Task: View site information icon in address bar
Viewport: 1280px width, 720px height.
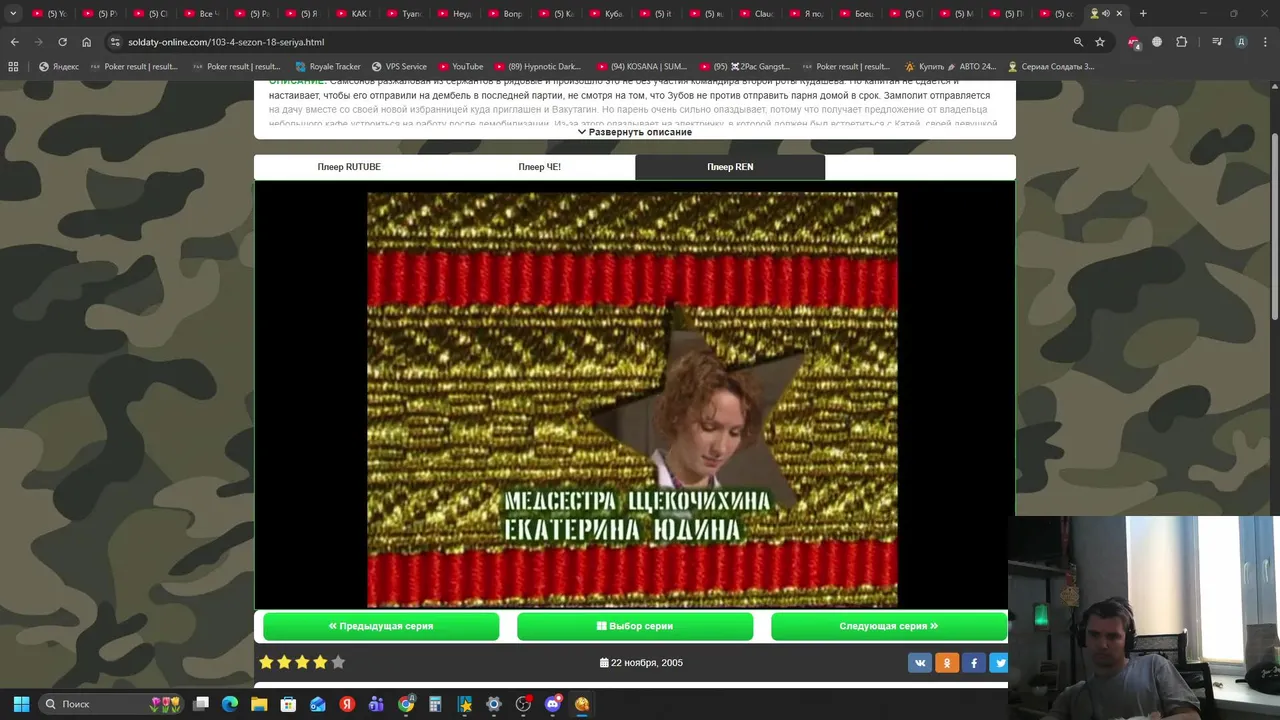Action: coord(115,42)
